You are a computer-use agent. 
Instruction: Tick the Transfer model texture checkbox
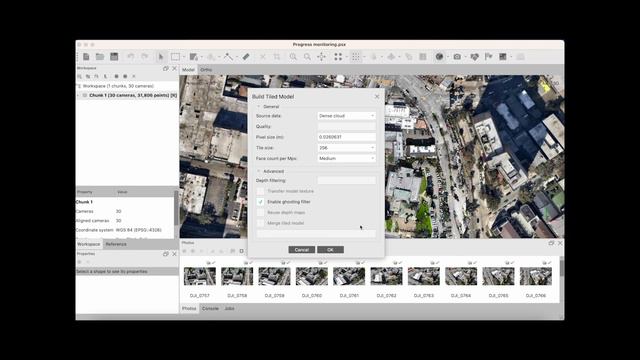coord(260,191)
